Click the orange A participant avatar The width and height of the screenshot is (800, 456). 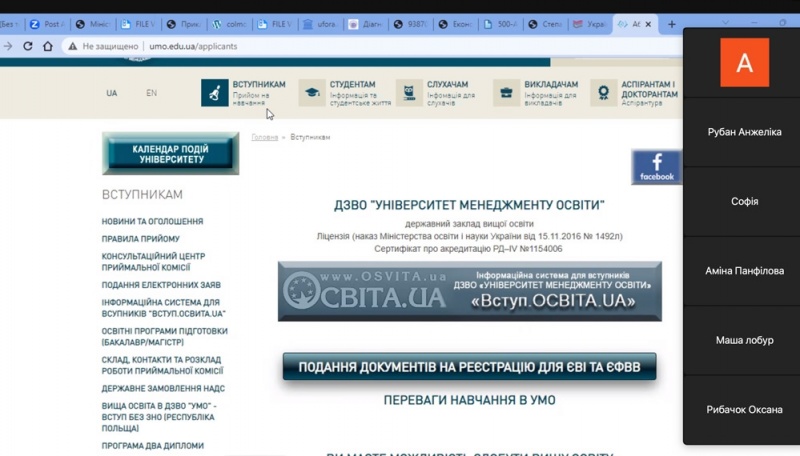[744, 63]
